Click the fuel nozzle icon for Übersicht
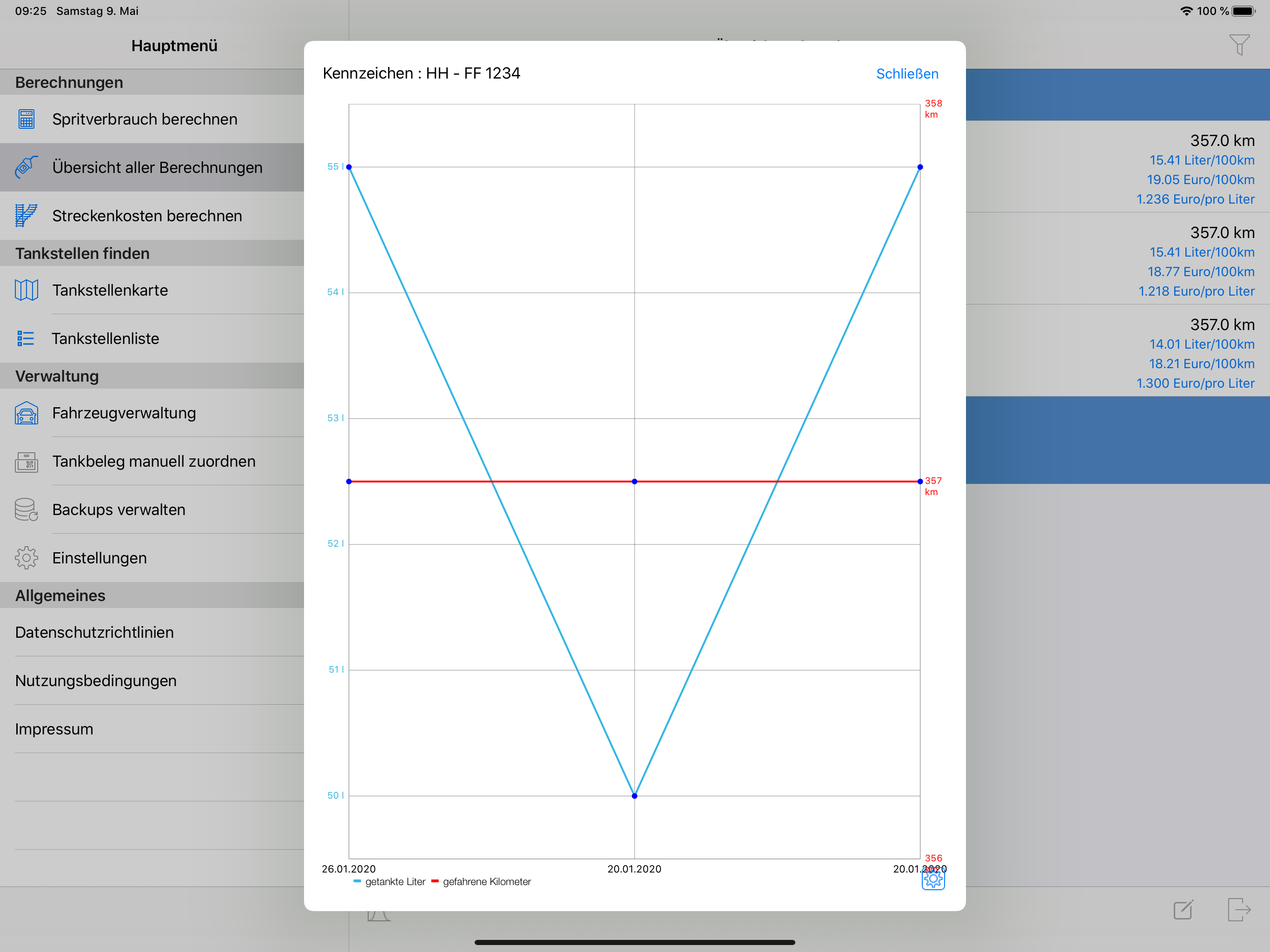Viewport: 1270px width, 952px height. 26,167
